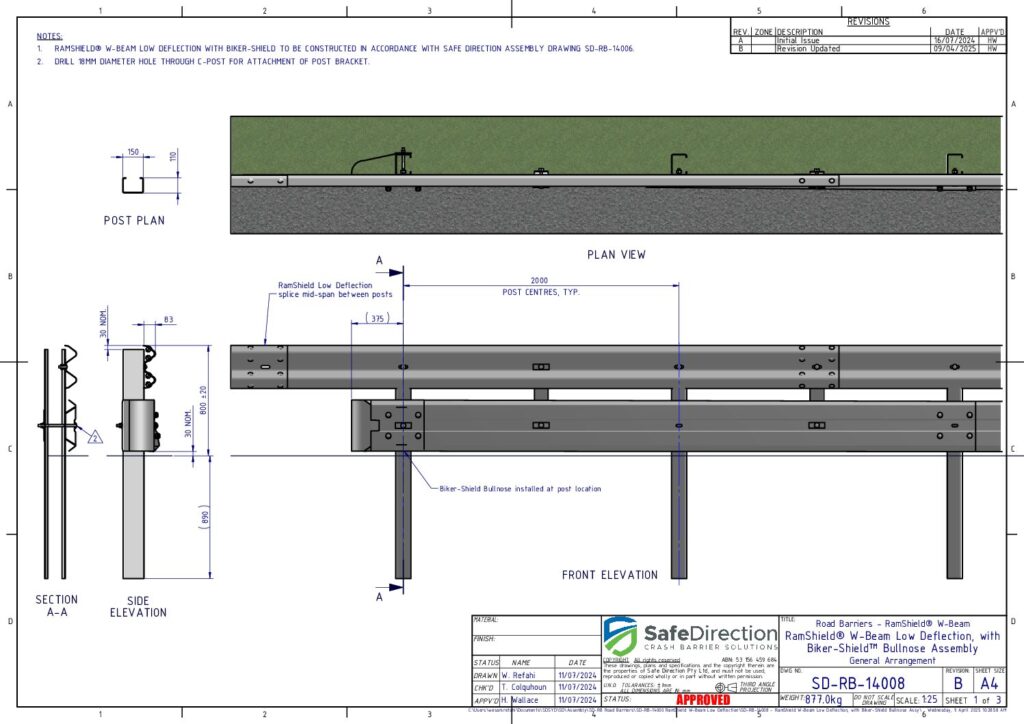
Task: Click the note 2 triangle flag marker
Action: (x=95, y=438)
